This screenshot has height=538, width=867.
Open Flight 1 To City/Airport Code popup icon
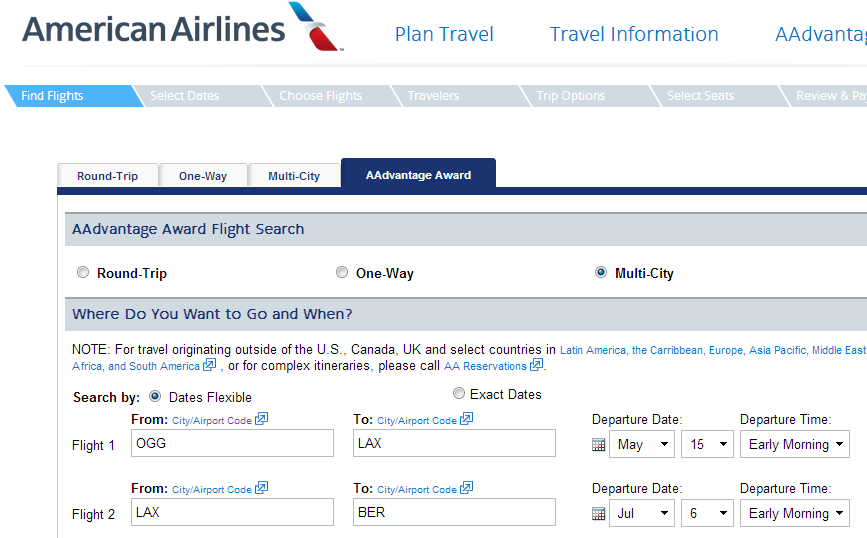tap(466, 419)
